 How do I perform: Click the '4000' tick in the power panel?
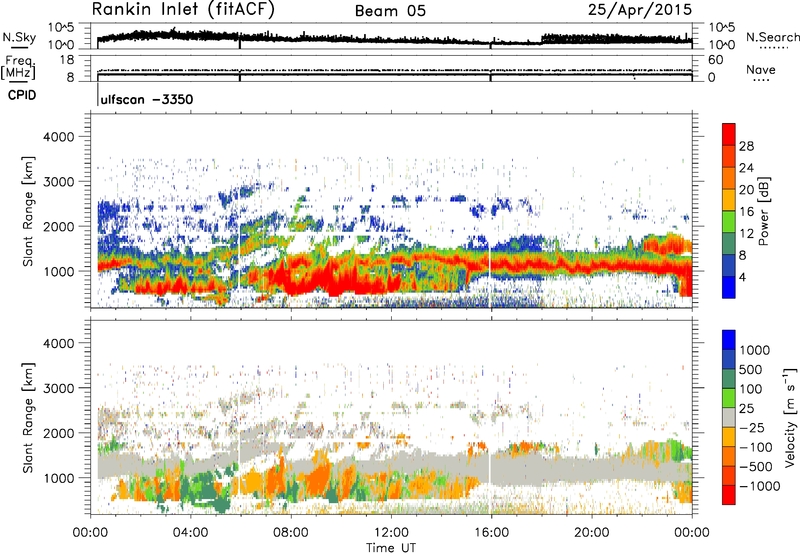click(x=58, y=137)
